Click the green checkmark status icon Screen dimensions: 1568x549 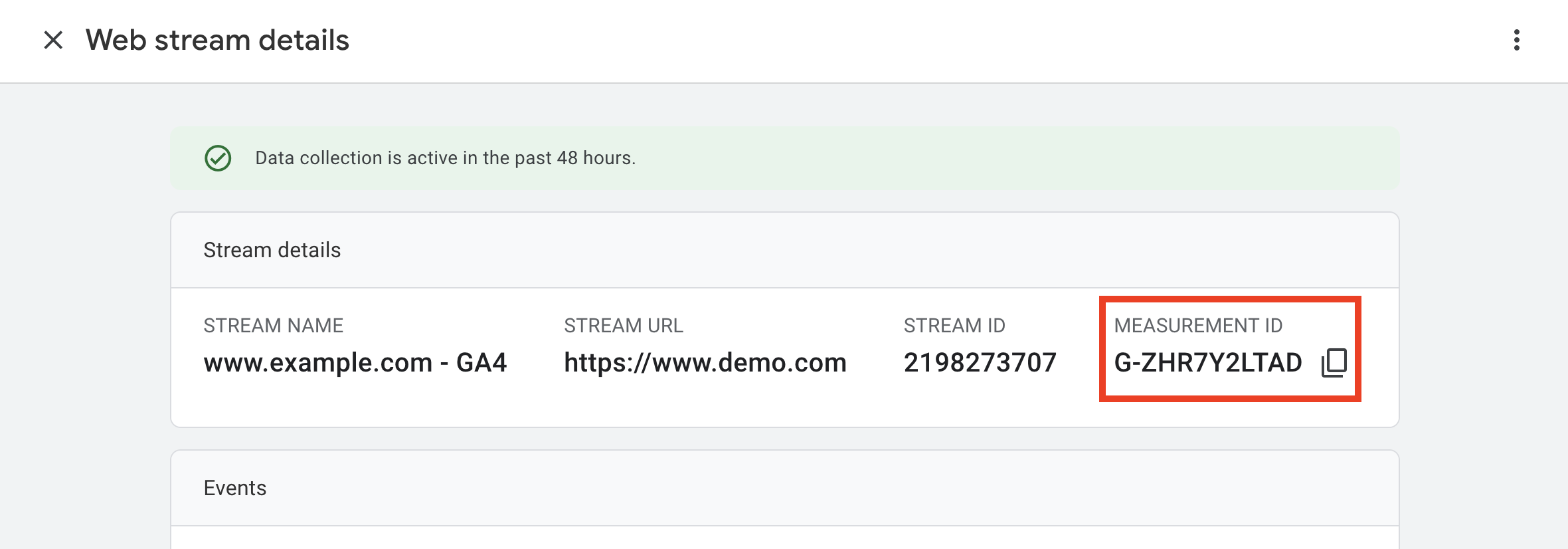coord(218,158)
